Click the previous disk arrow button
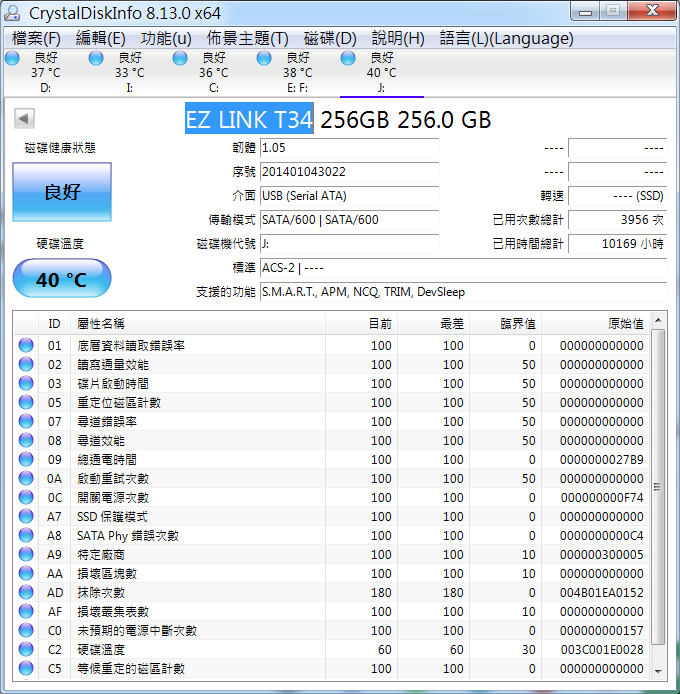Image resolution: width=680 pixels, height=694 pixels. point(24,119)
